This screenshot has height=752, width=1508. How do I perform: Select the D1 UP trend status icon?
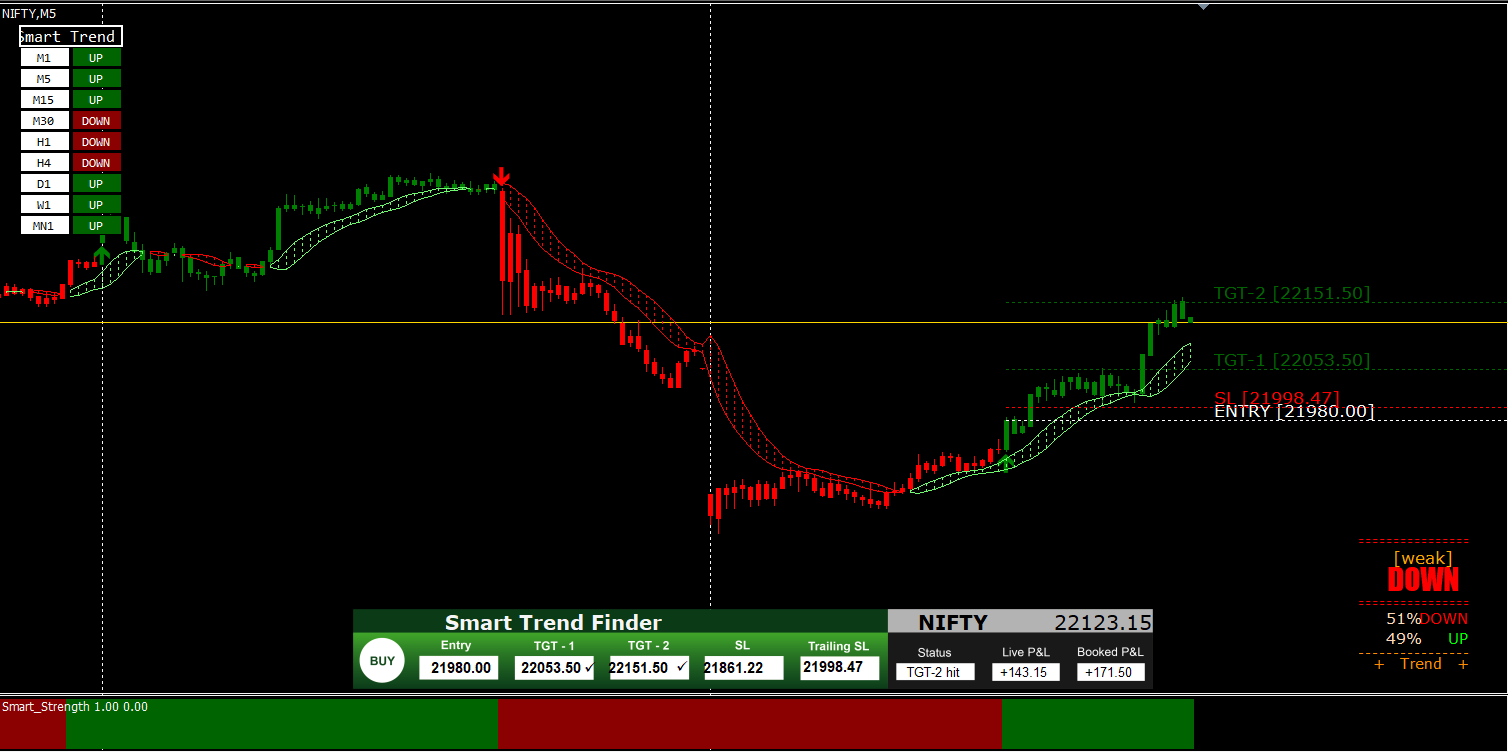tap(96, 183)
